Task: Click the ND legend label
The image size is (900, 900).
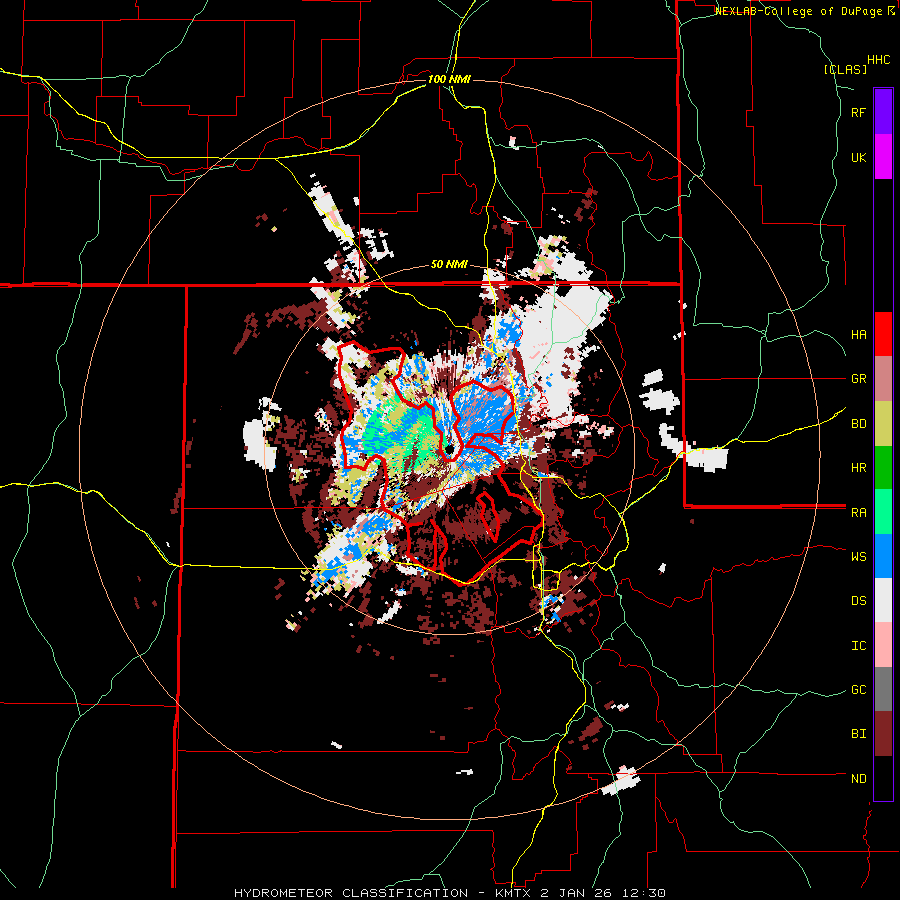Action: (858, 779)
